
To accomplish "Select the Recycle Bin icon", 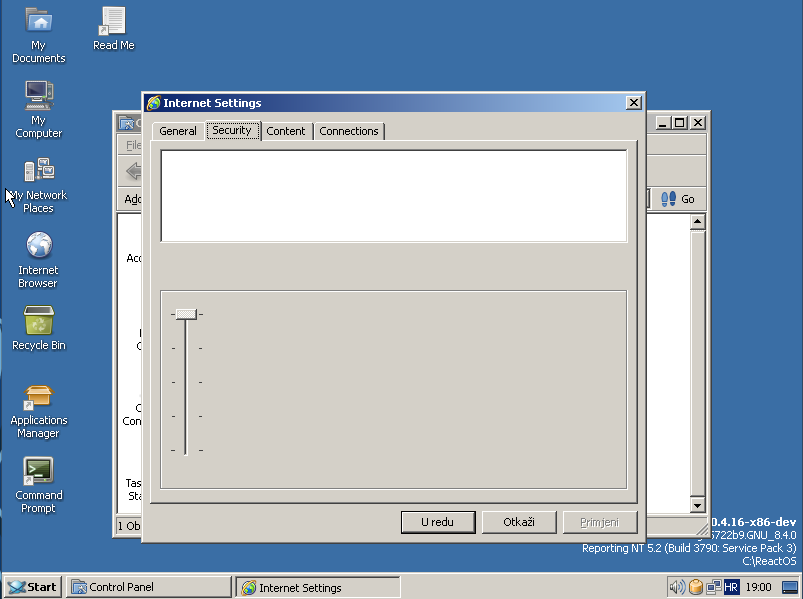I will (x=38, y=322).
